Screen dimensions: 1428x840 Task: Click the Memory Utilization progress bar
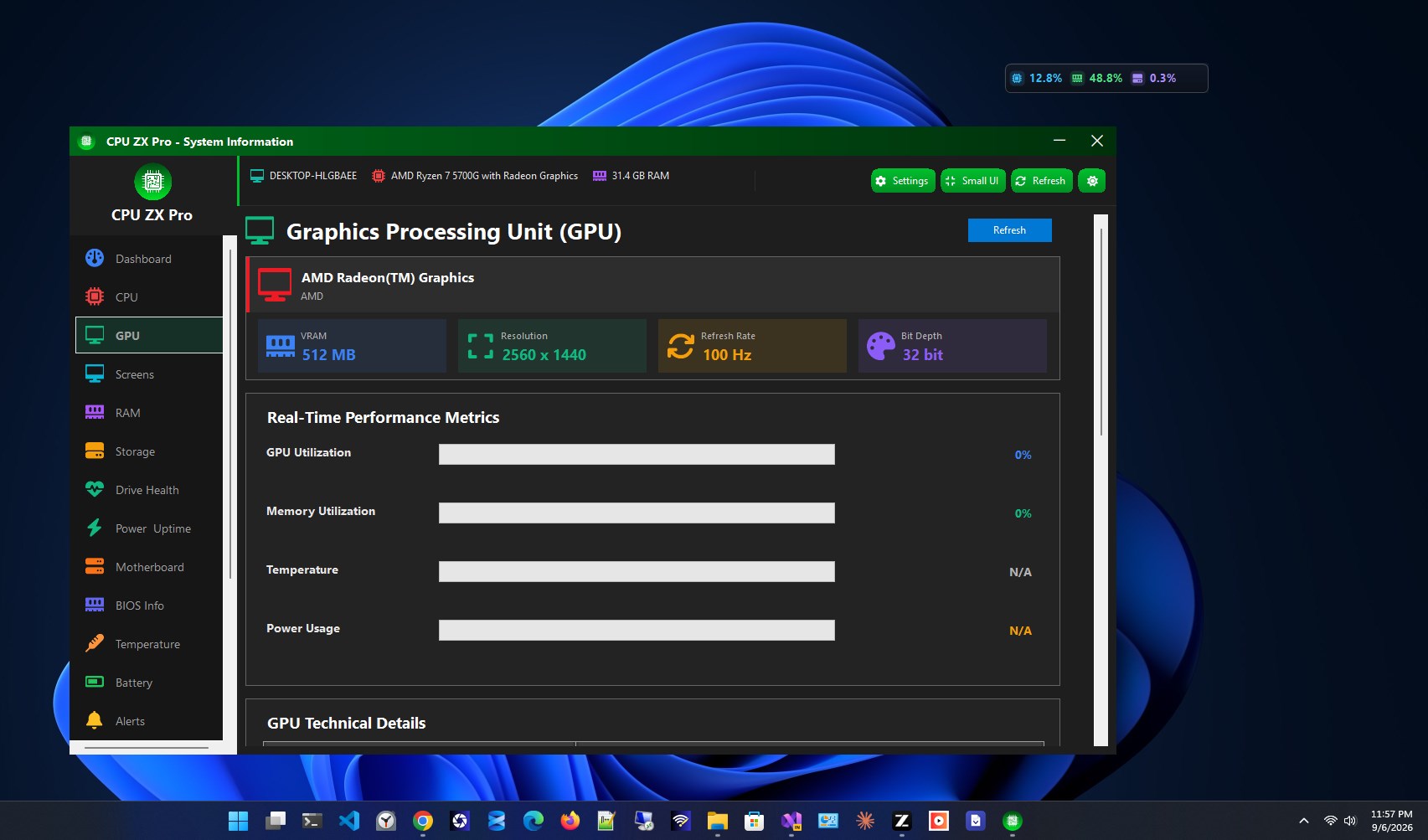637,513
